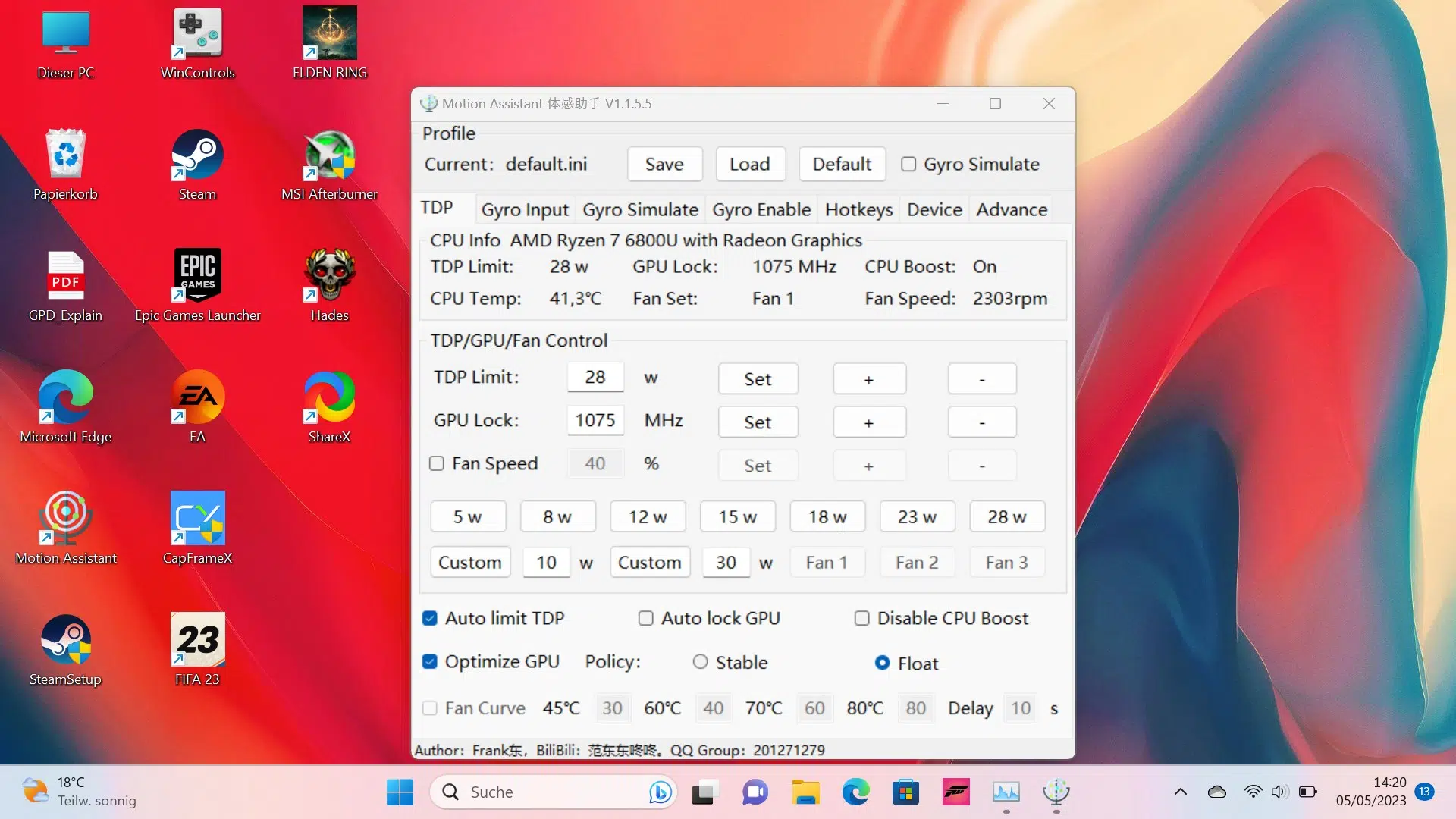Open Task View in the taskbar
Image resolution: width=1456 pixels, height=819 pixels.
(x=704, y=792)
